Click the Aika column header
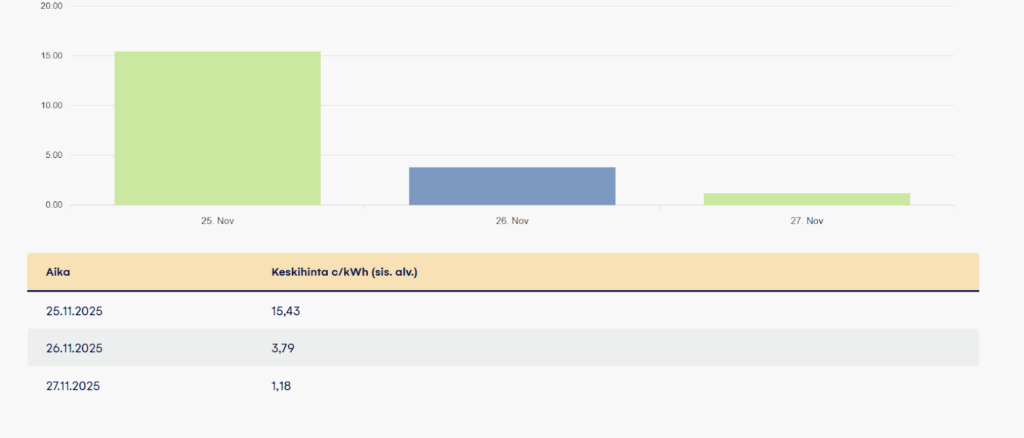Screen dimensions: 1024x438 (58, 272)
